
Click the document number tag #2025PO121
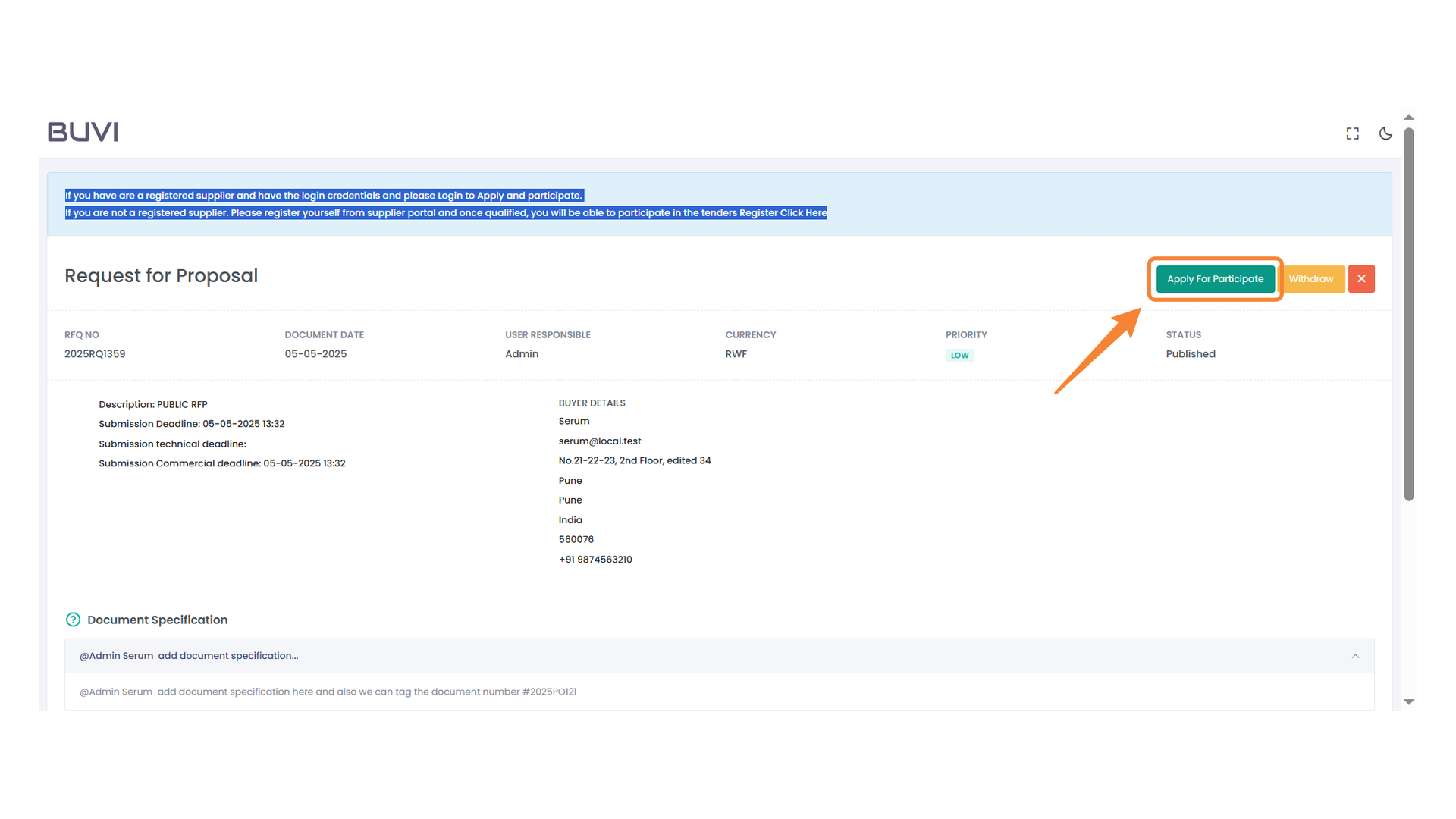(551, 692)
